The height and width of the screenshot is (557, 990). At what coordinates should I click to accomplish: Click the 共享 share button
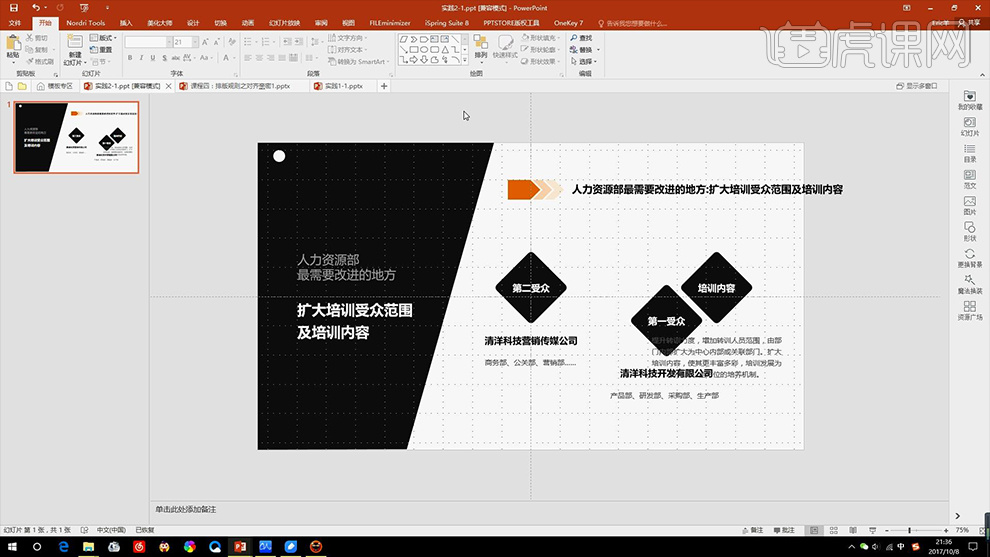[969, 22]
